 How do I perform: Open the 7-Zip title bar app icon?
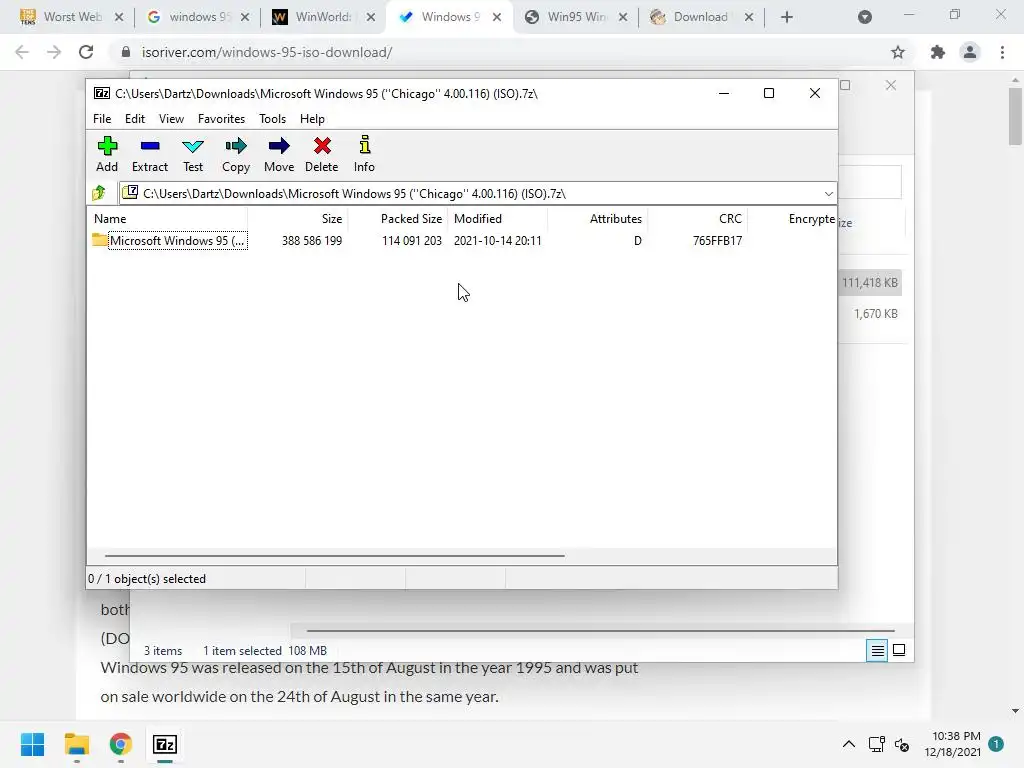(102, 93)
